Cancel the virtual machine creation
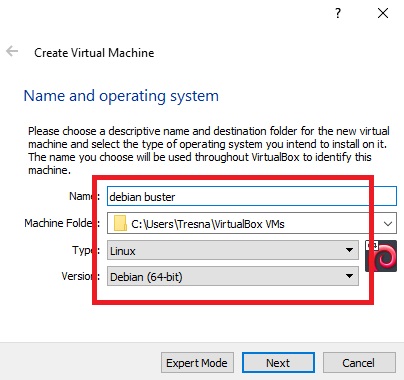404x380 pixels. [359, 363]
